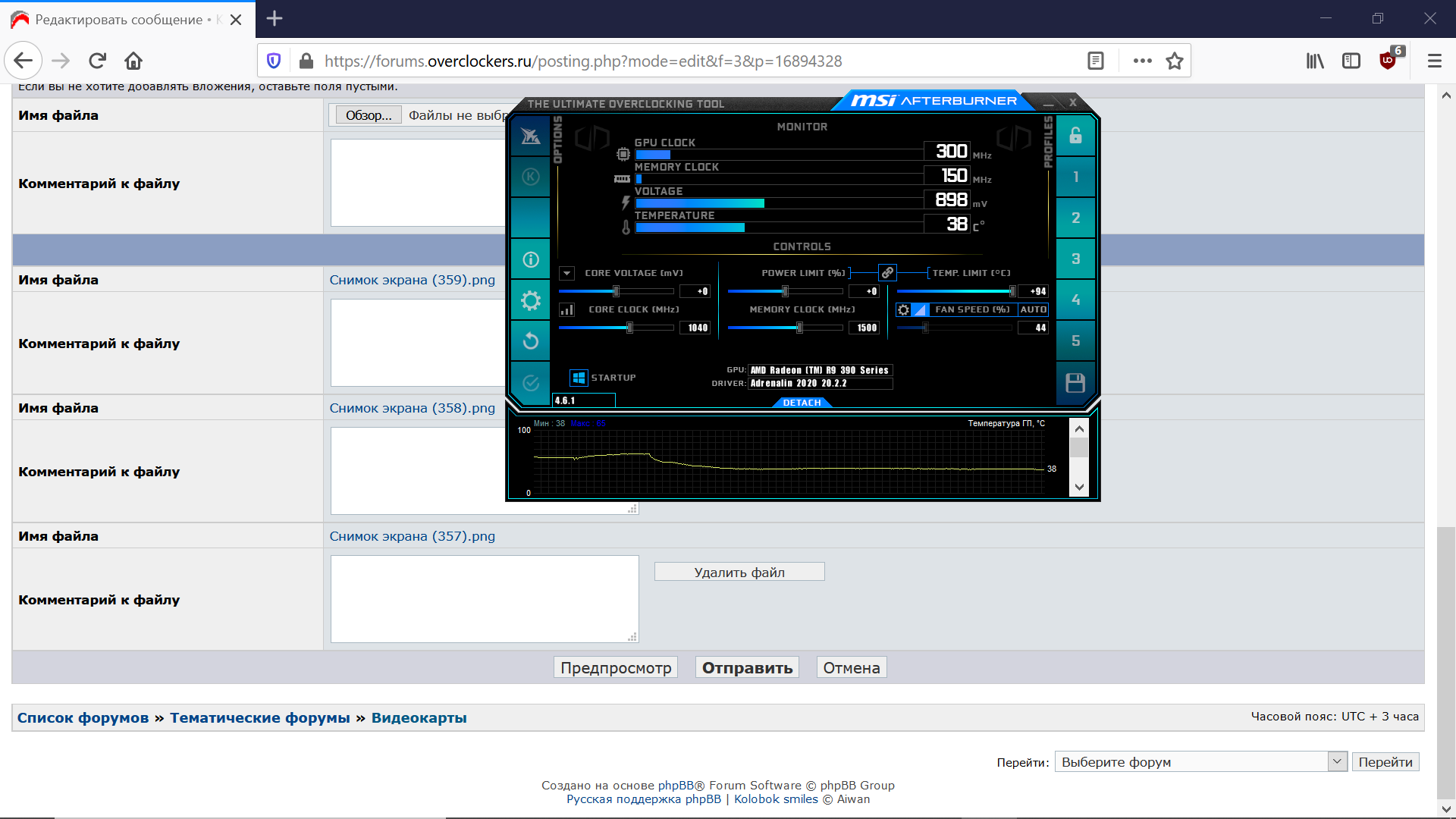Toggle apply overclocking at Windows startup
This screenshot has width=1456, height=819.
pyautogui.click(x=579, y=378)
